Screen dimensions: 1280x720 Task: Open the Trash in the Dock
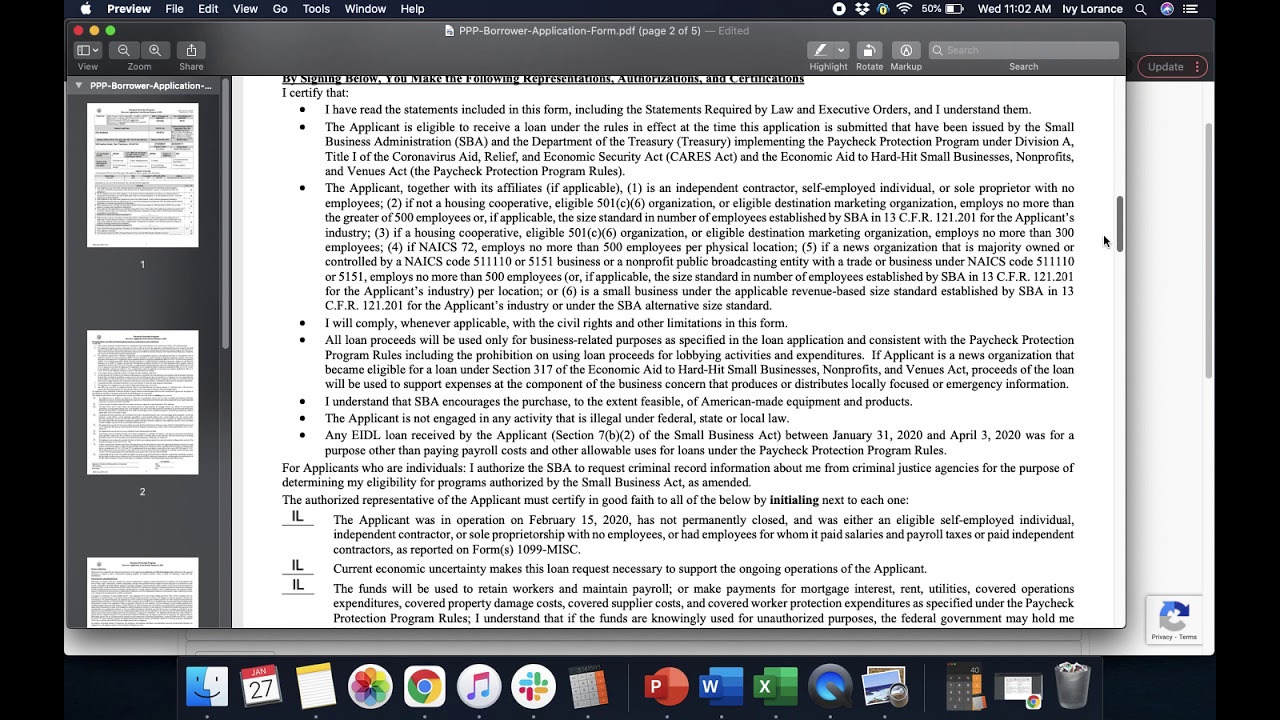1073,687
